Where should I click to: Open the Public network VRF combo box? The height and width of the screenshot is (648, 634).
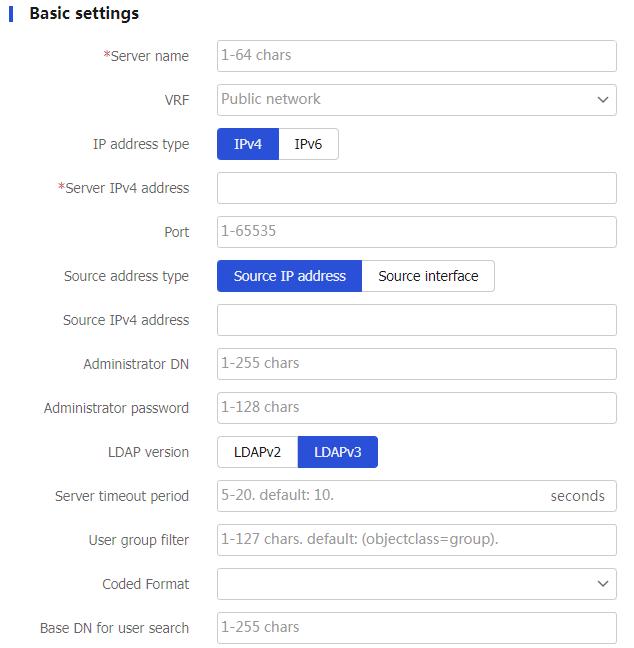(x=417, y=100)
